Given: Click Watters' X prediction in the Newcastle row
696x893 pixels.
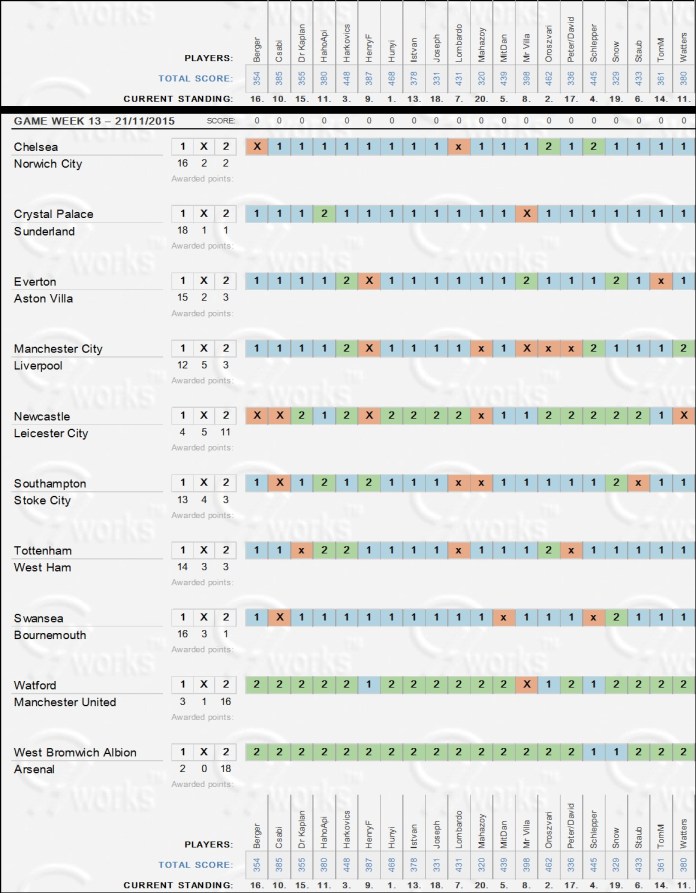Looking at the screenshot, I should [683, 415].
